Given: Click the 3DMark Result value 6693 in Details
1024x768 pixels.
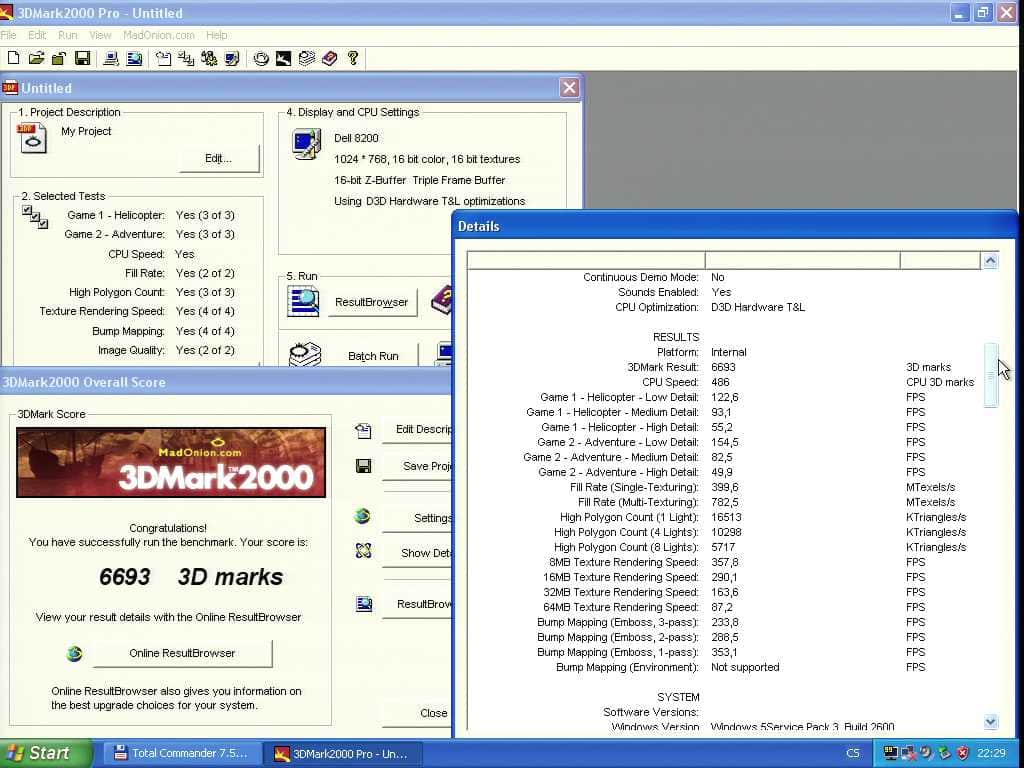Looking at the screenshot, I should 724,367.
